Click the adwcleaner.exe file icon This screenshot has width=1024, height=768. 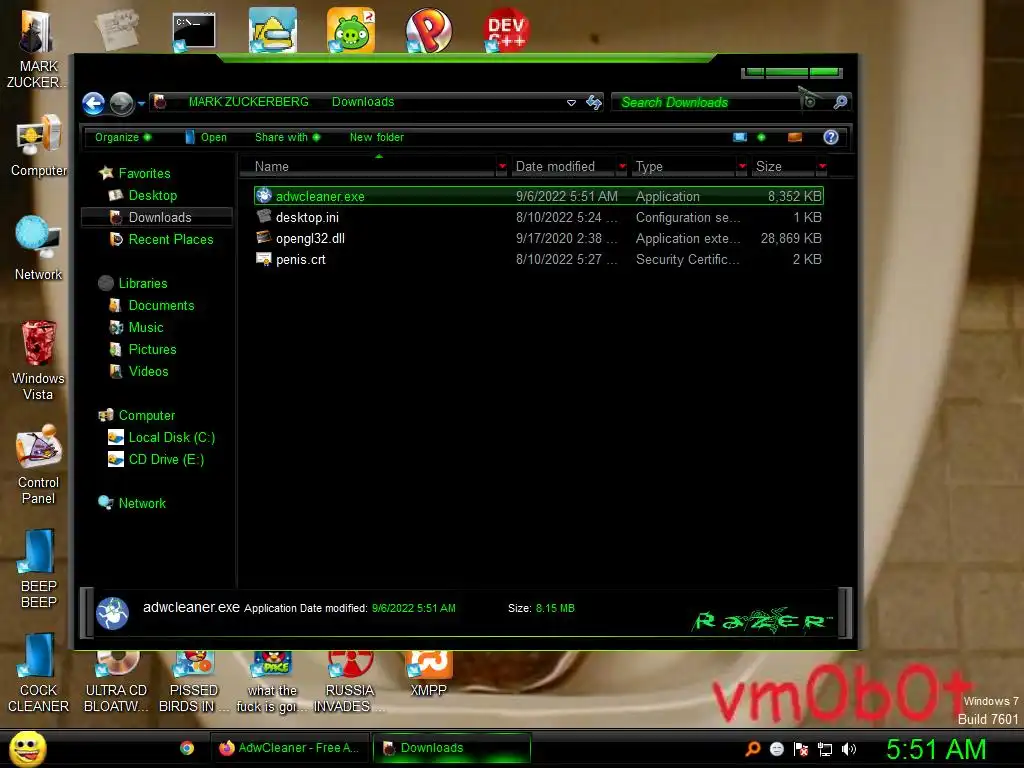(x=264, y=195)
